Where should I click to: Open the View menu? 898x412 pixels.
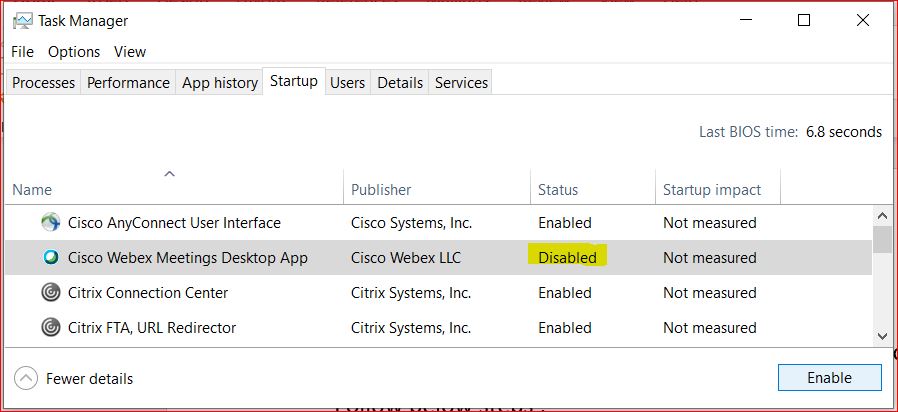pos(130,51)
